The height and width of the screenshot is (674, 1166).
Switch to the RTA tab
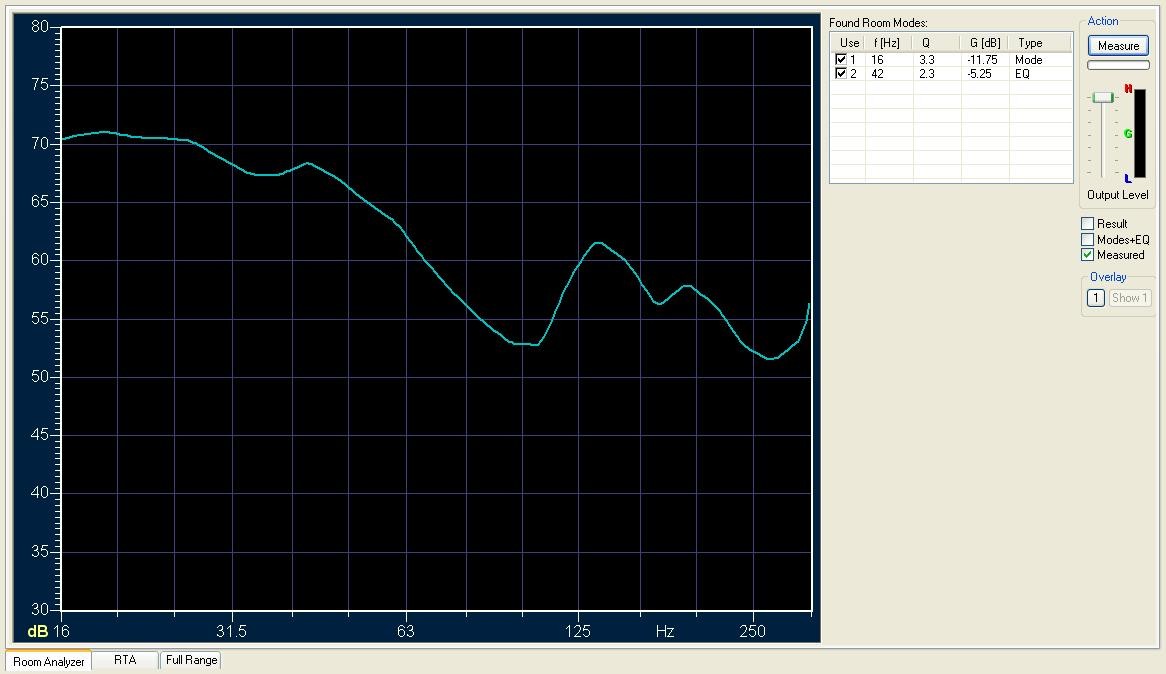(125, 660)
